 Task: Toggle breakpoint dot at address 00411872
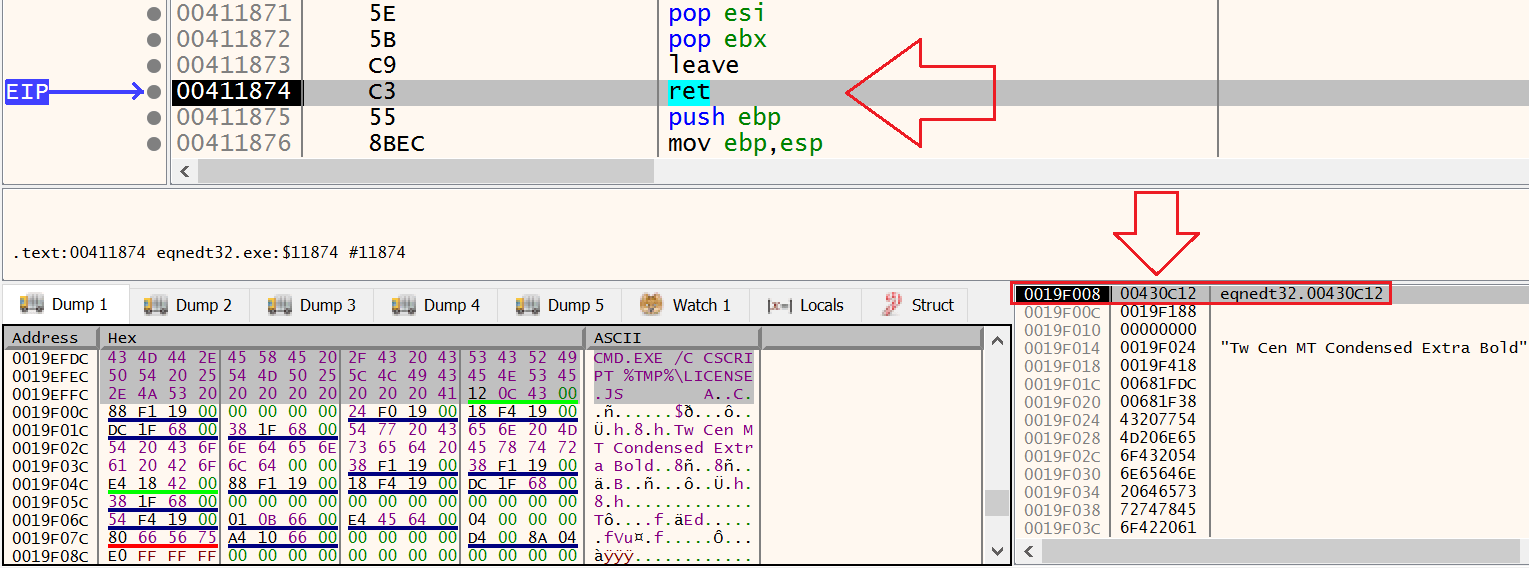154,40
